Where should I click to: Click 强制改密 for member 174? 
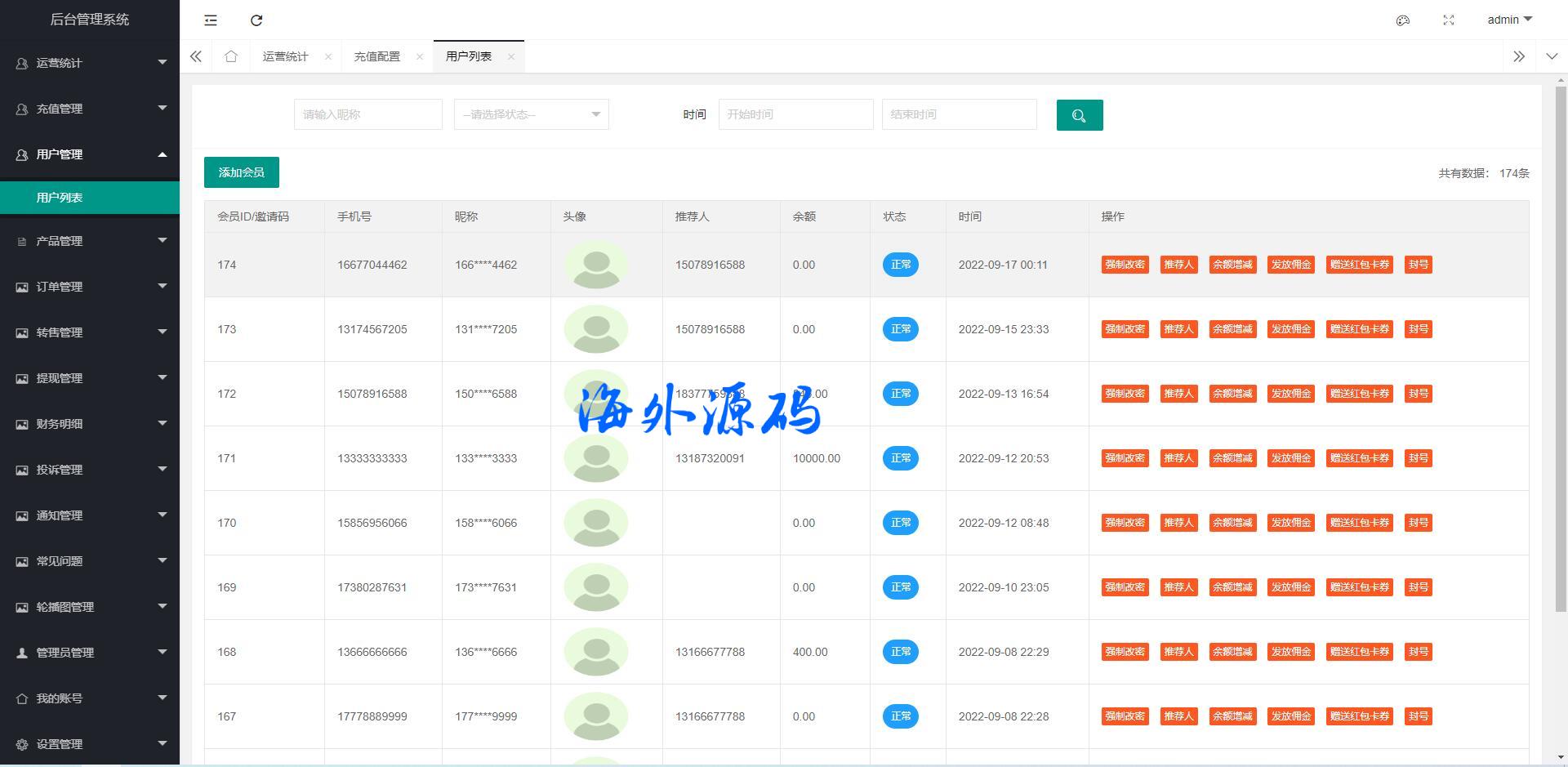1125,265
